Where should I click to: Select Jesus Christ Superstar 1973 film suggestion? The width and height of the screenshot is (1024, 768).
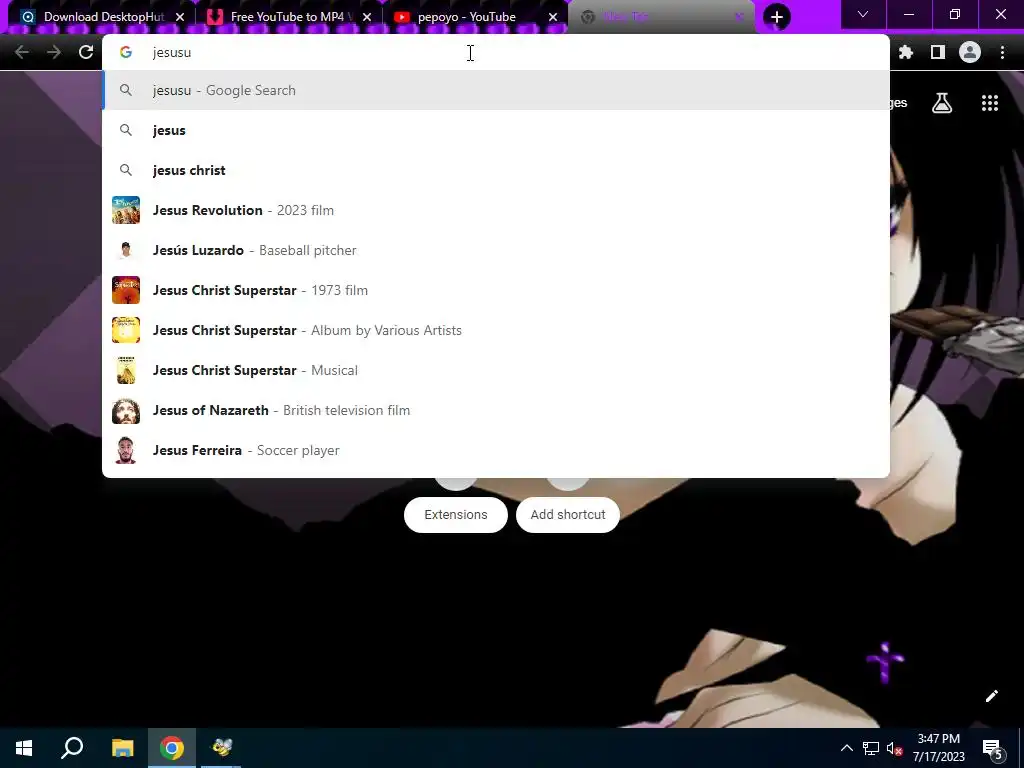click(496, 290)
